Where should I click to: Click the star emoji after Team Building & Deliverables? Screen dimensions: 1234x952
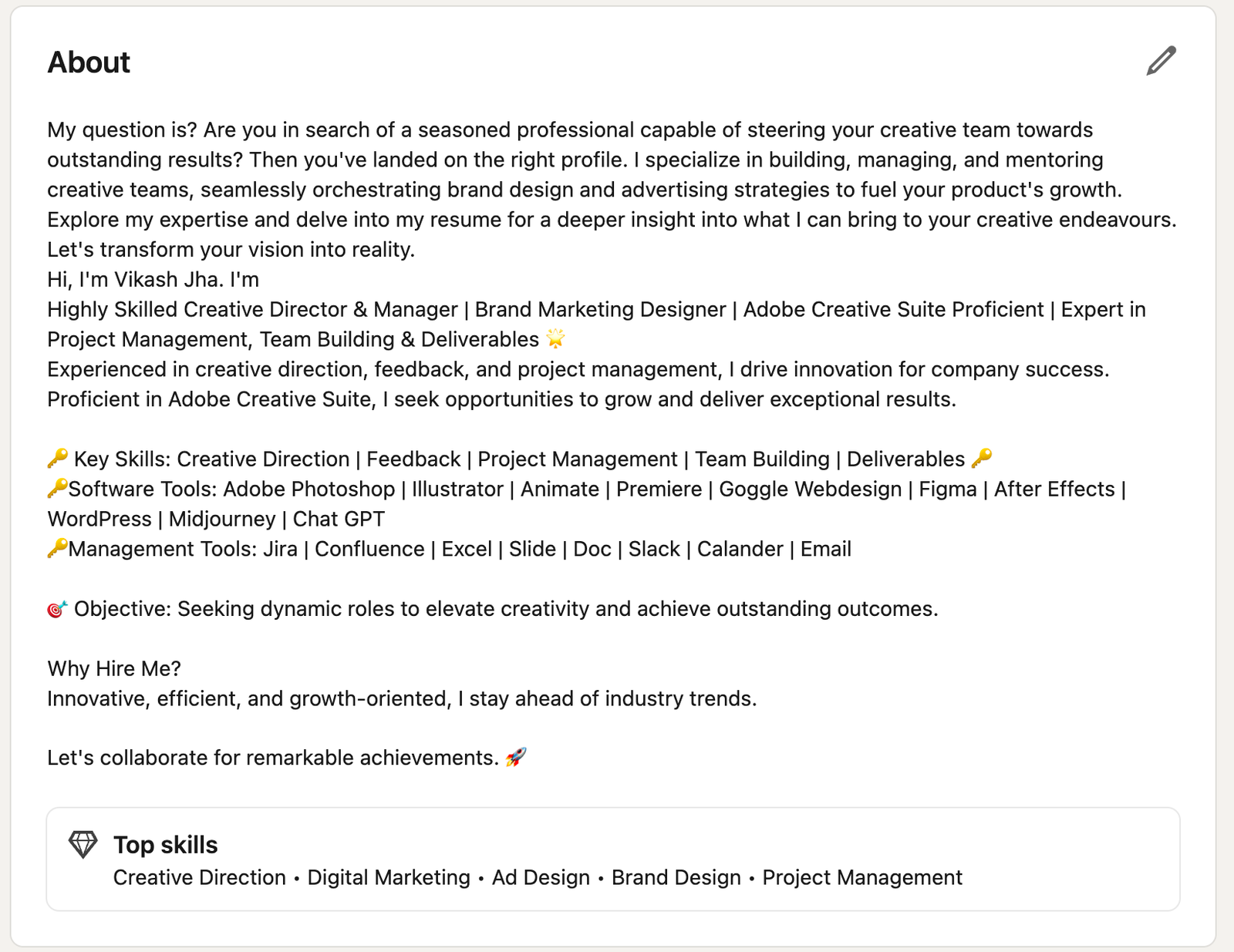click(555, 338)
